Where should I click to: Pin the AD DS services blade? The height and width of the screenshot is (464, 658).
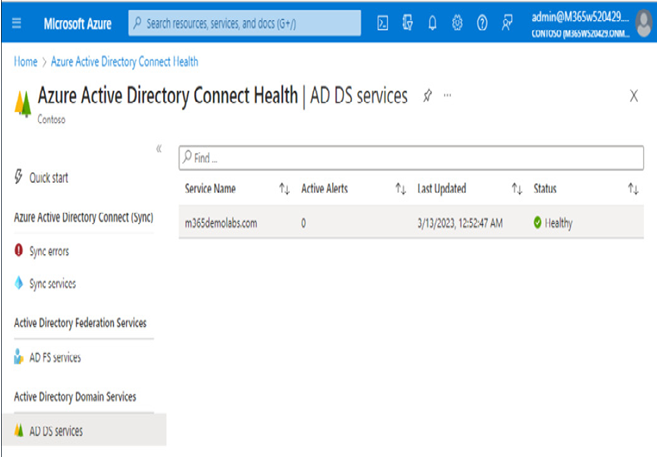[427, 96]
